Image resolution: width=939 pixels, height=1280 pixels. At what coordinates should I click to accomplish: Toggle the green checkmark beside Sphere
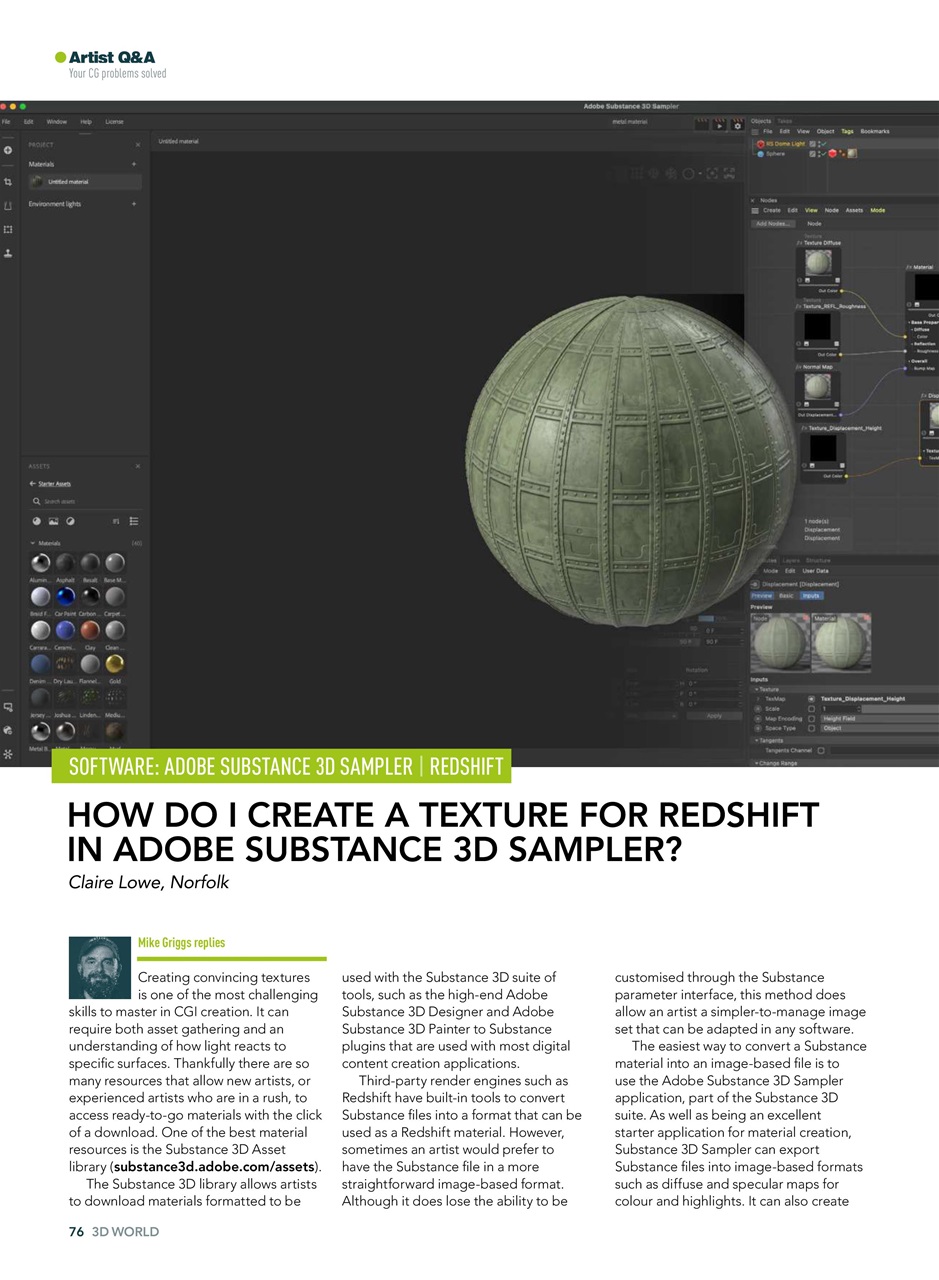[824, 153]
